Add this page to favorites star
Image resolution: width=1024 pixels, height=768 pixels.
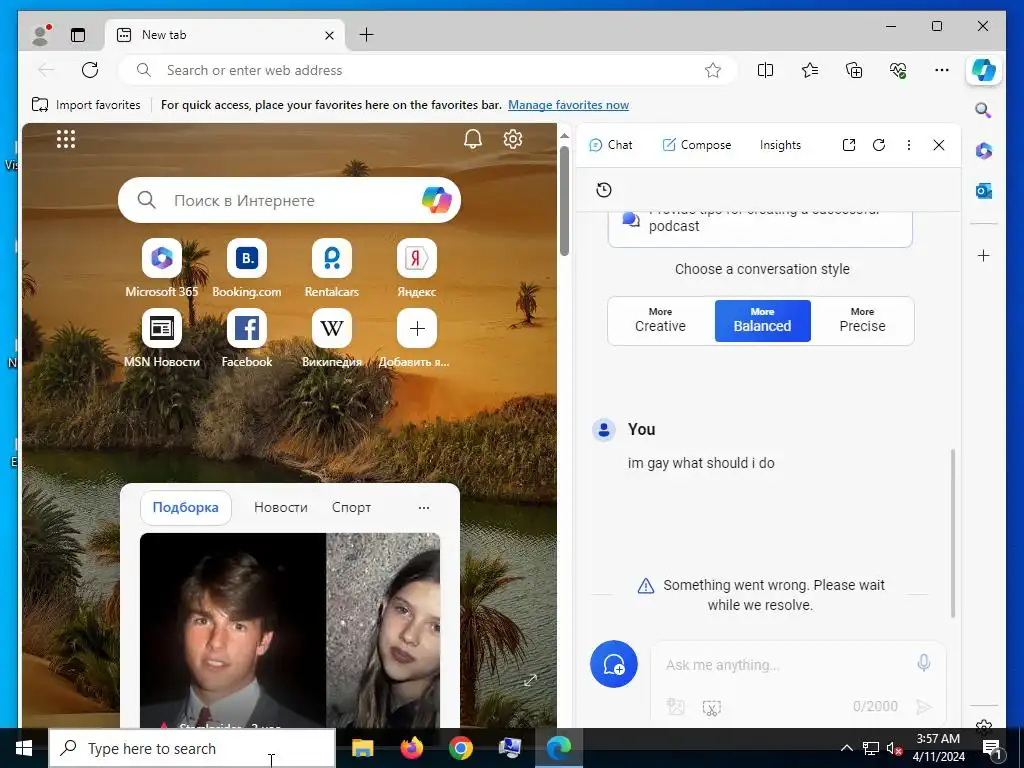(712, 70)
